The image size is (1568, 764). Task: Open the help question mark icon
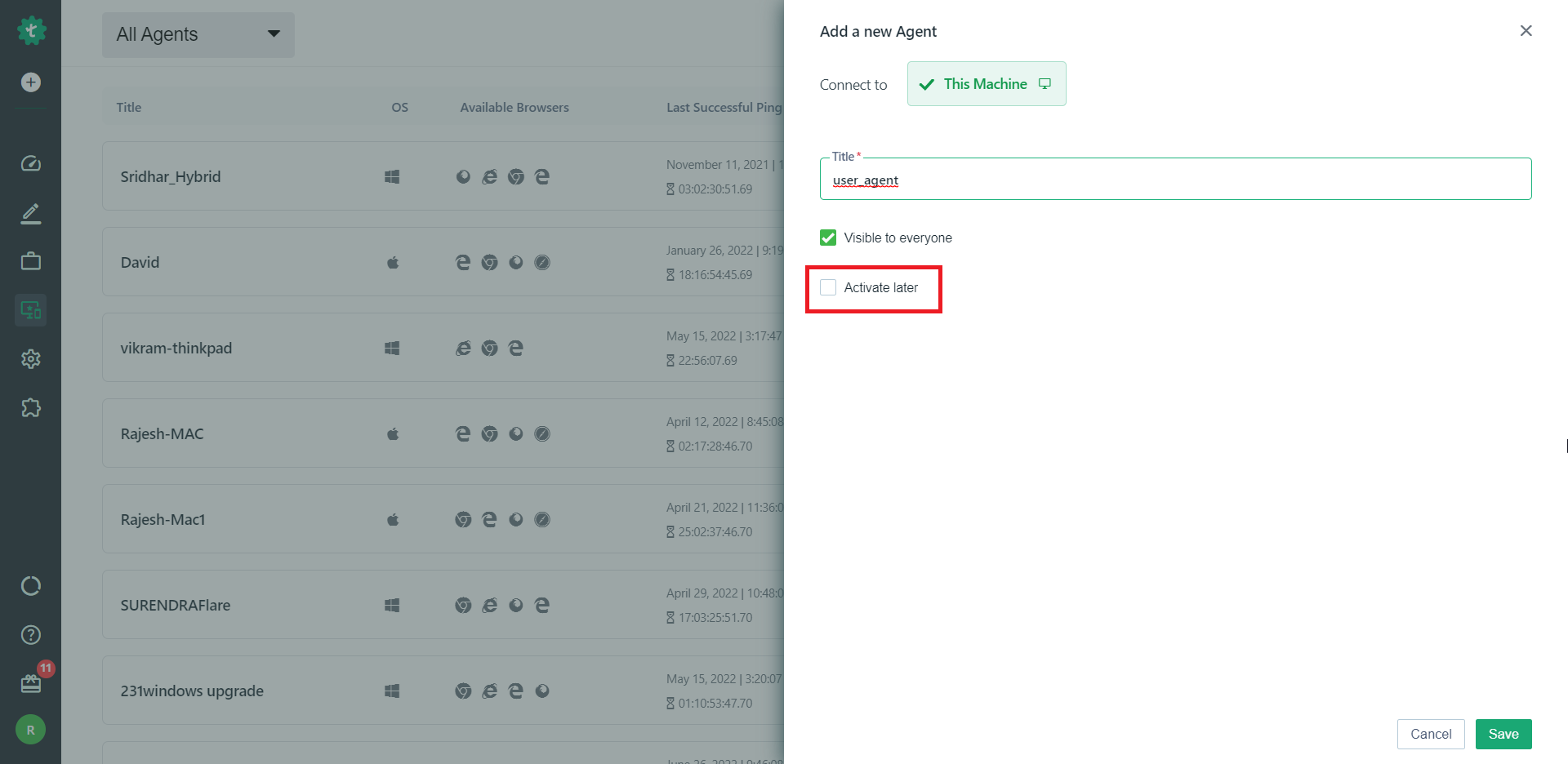pos(31,635)
